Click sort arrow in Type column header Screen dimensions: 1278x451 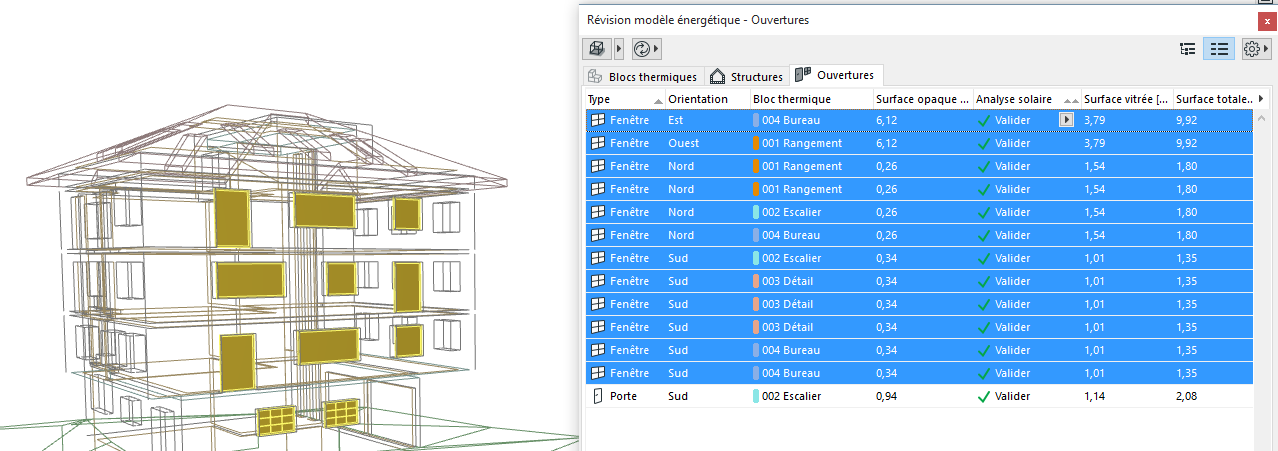(658, 100)
